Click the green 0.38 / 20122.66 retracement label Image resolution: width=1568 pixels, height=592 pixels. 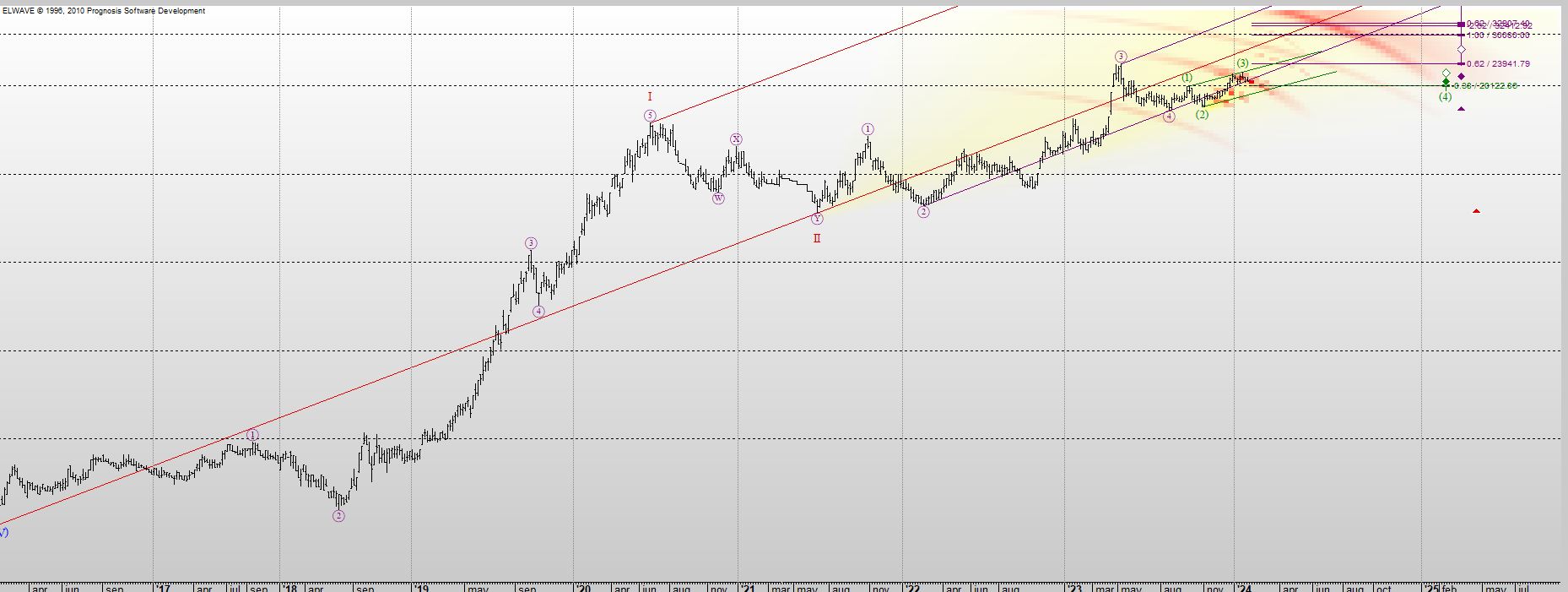point(1485,85)
